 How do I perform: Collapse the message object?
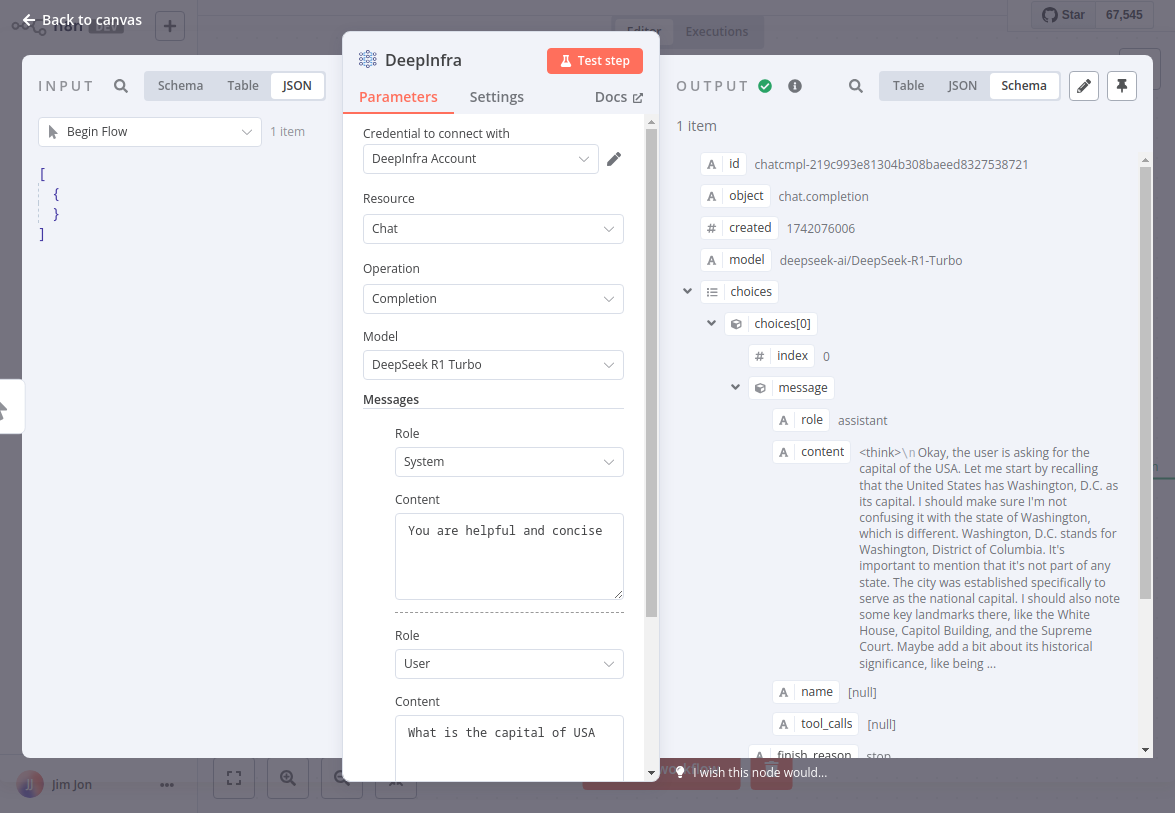(735, 387)
